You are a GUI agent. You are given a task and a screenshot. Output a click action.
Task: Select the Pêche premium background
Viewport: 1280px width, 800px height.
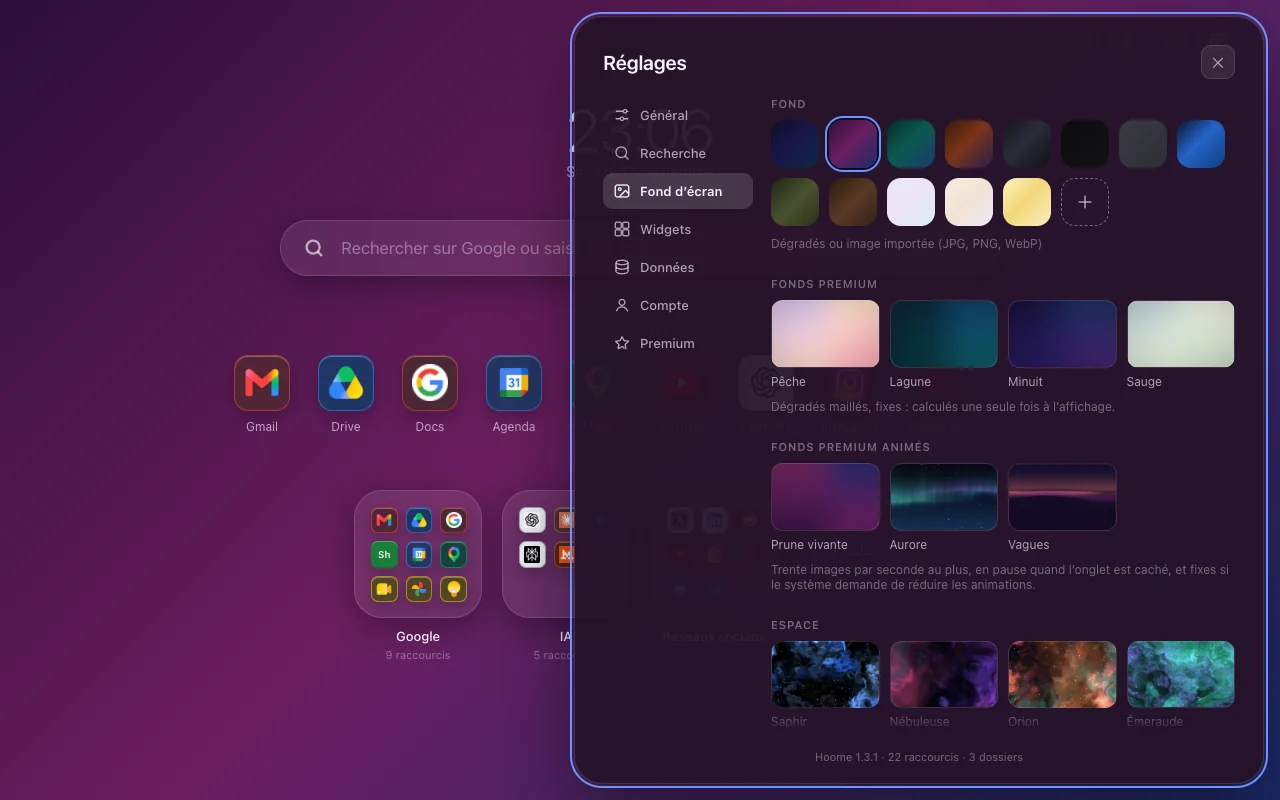click(x=825, y=334)
